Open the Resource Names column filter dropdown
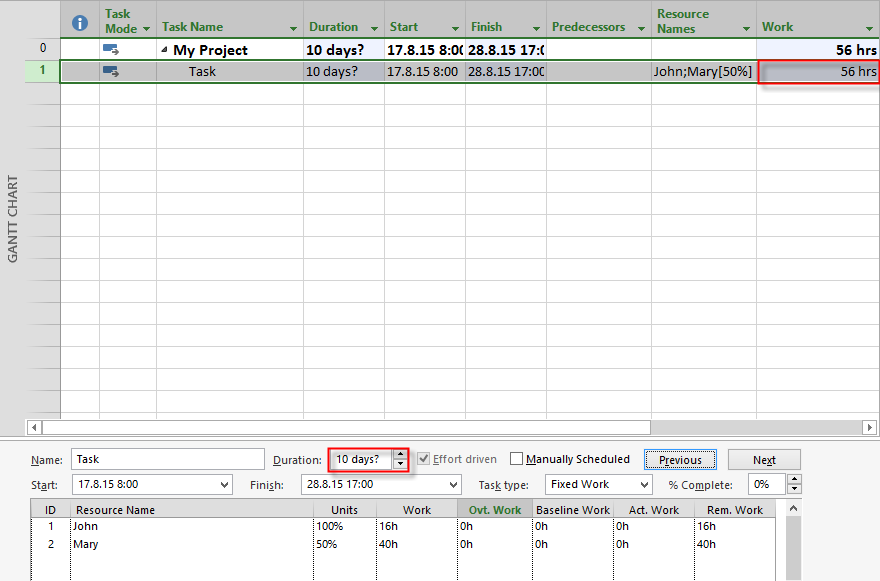Screen dimensions: 880x581 (745, 28)
